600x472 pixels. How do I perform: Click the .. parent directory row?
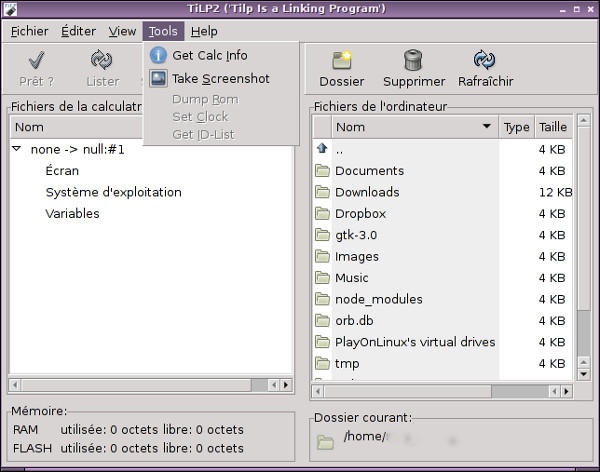click(442, 149)
